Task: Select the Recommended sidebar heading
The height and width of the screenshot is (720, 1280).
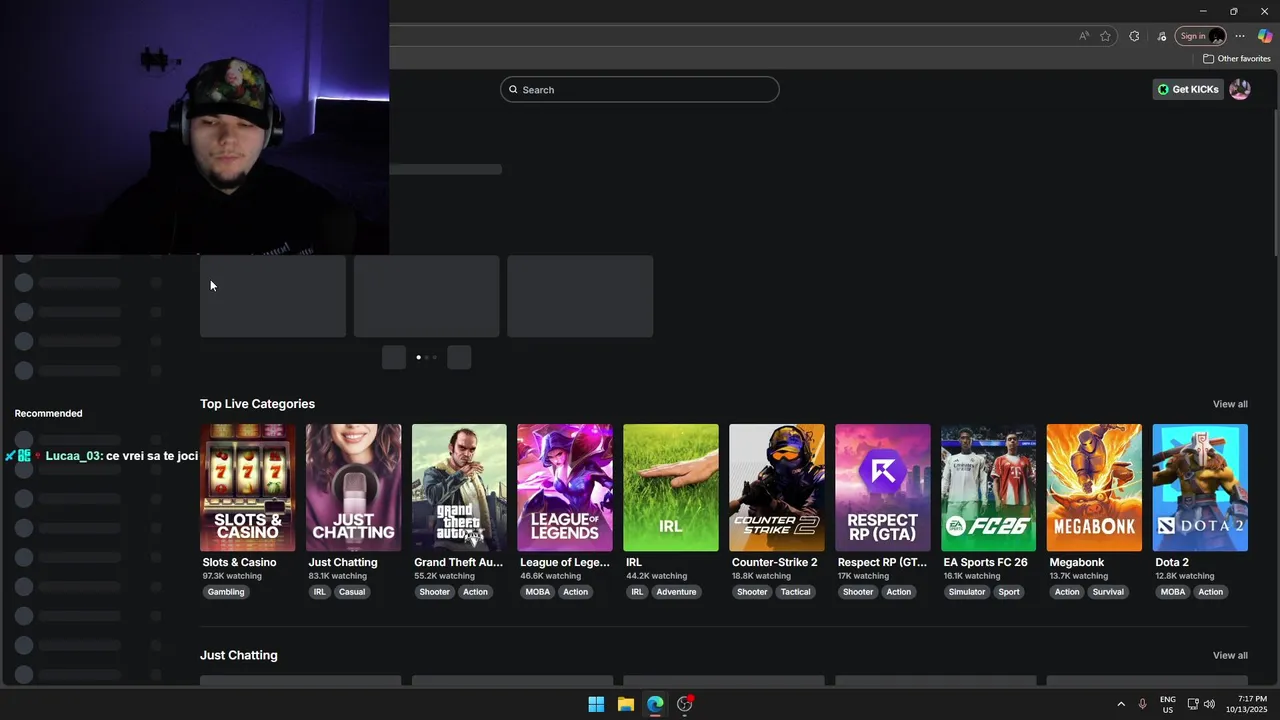Action: point(48,413)
